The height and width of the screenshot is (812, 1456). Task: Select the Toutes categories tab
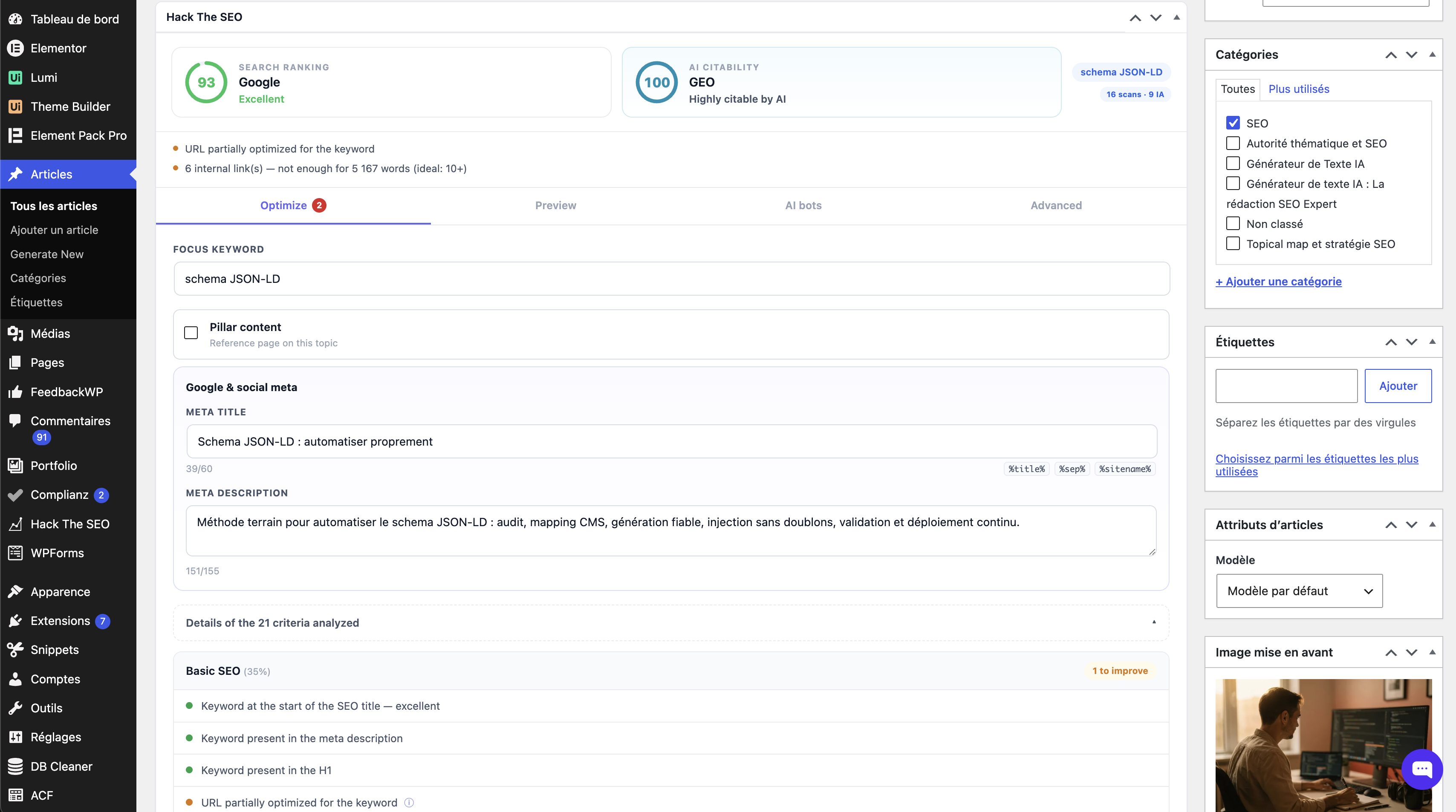(1237, 89)
